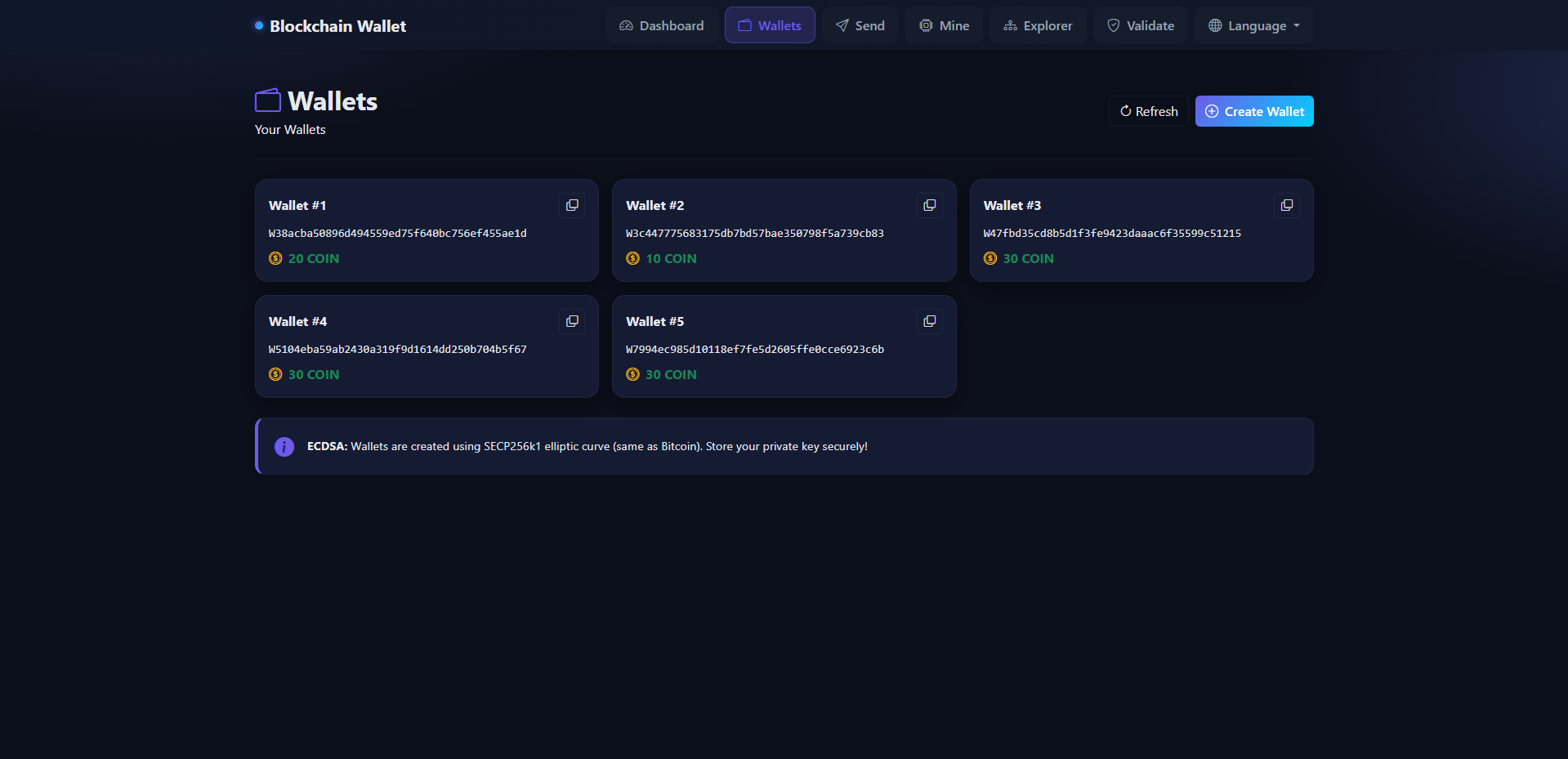Click the shield icon on the Validate button
This screenshot has height=759, width=1568.
1112,25
